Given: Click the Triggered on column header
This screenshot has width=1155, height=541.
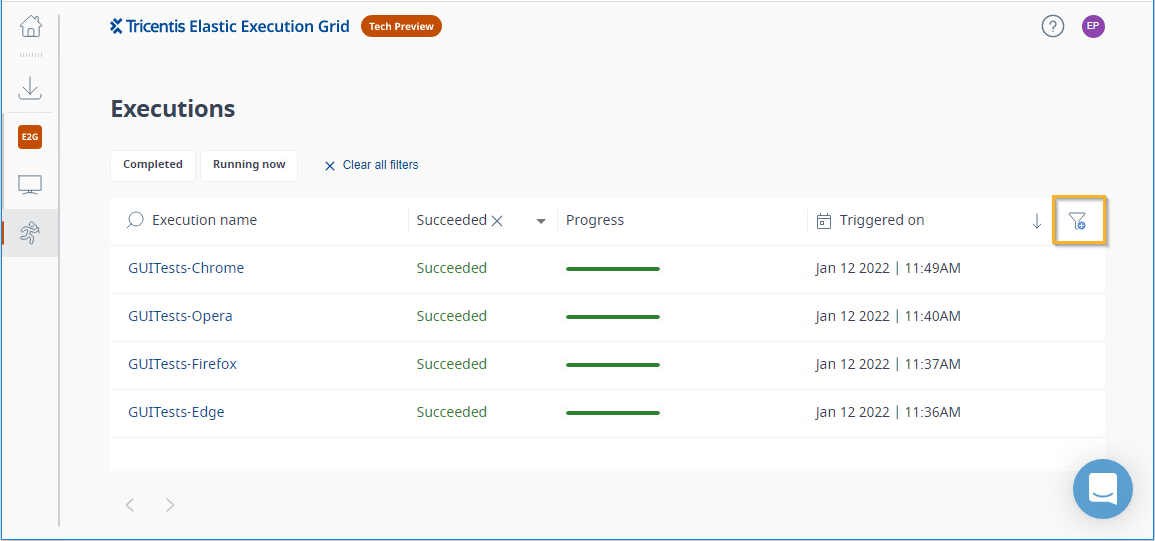Looking at the screenshot, I should (882, 220).
